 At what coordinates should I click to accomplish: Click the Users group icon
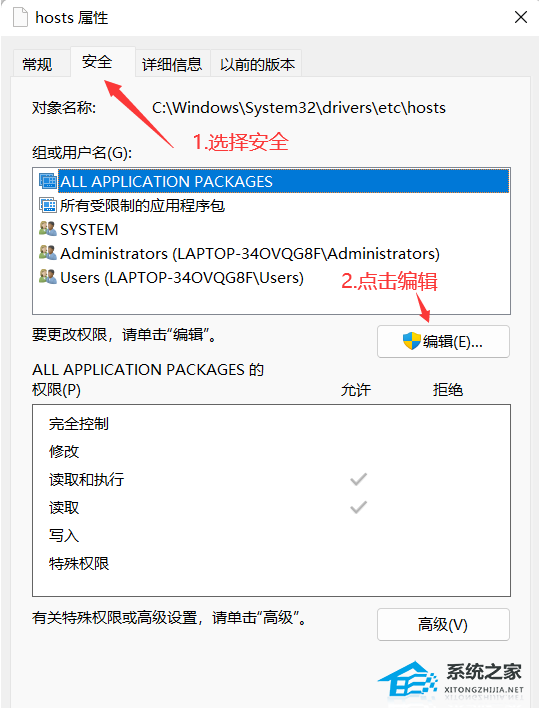tap(48, 277)
